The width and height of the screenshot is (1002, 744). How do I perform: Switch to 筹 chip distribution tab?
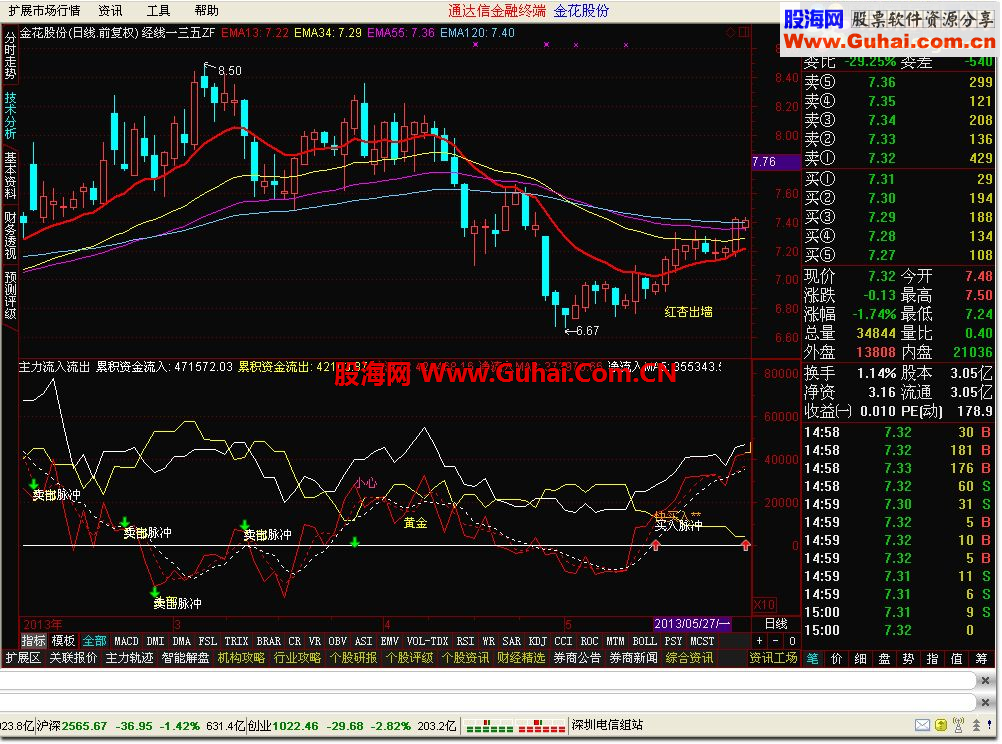coord(981,658)
